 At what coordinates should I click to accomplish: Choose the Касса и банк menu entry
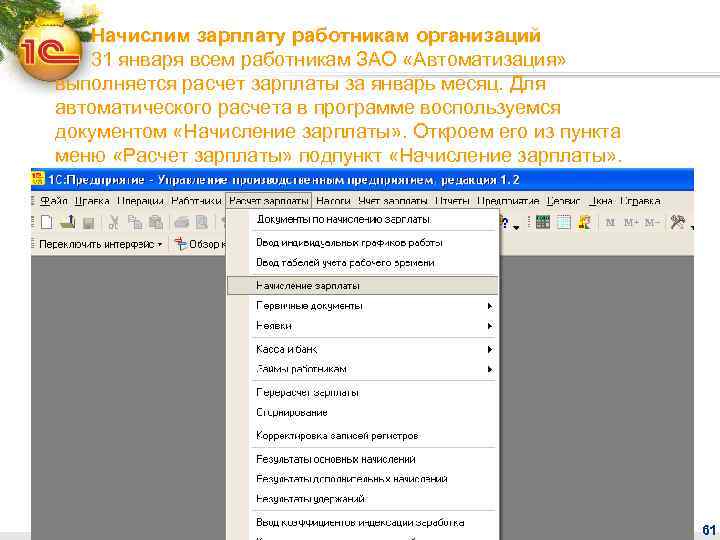coord(363,349)
